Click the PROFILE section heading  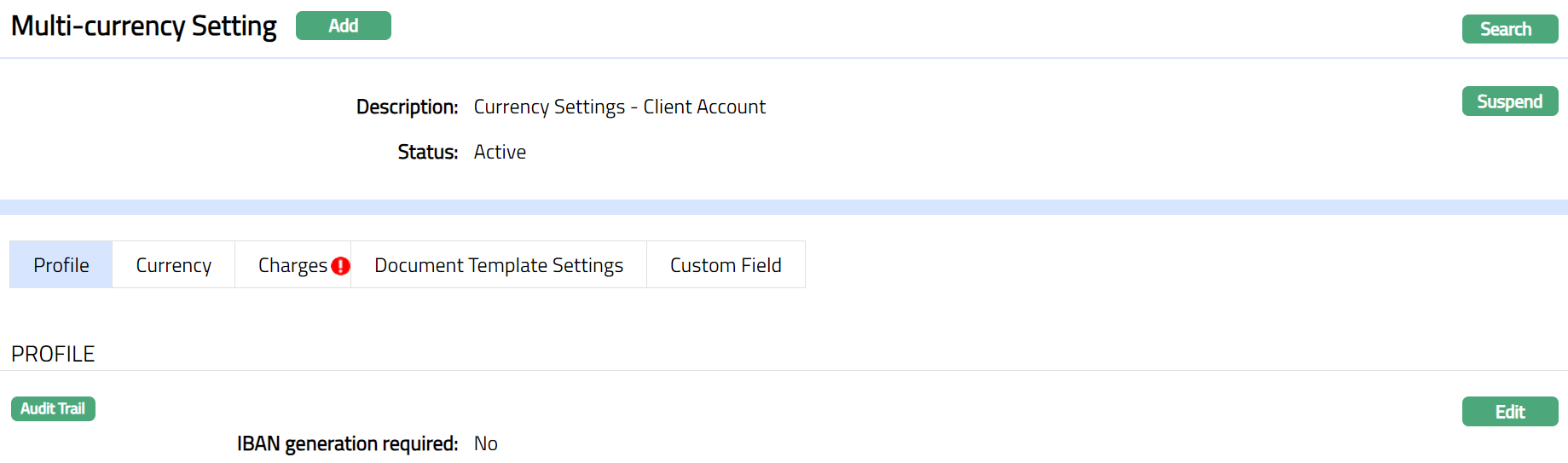(x=53, y=354)
